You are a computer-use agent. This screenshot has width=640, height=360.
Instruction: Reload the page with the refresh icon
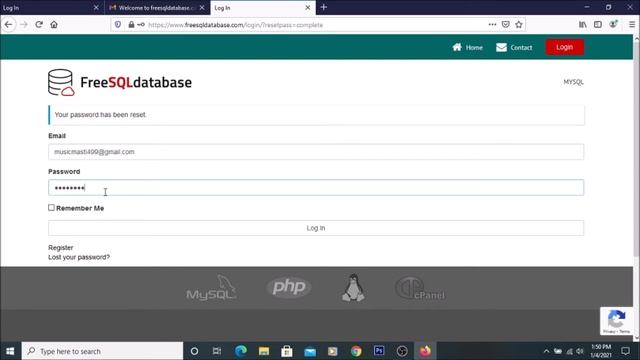coord(39,24)
